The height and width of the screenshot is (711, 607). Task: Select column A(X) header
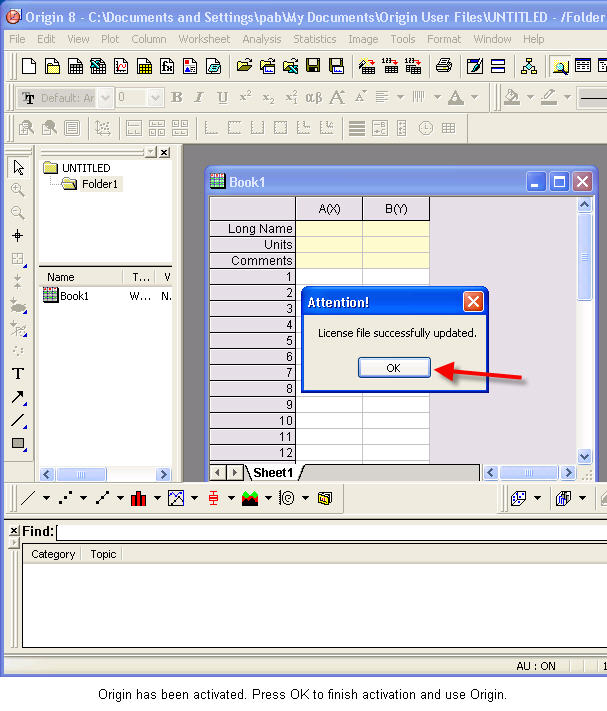[x=329, y=209]
